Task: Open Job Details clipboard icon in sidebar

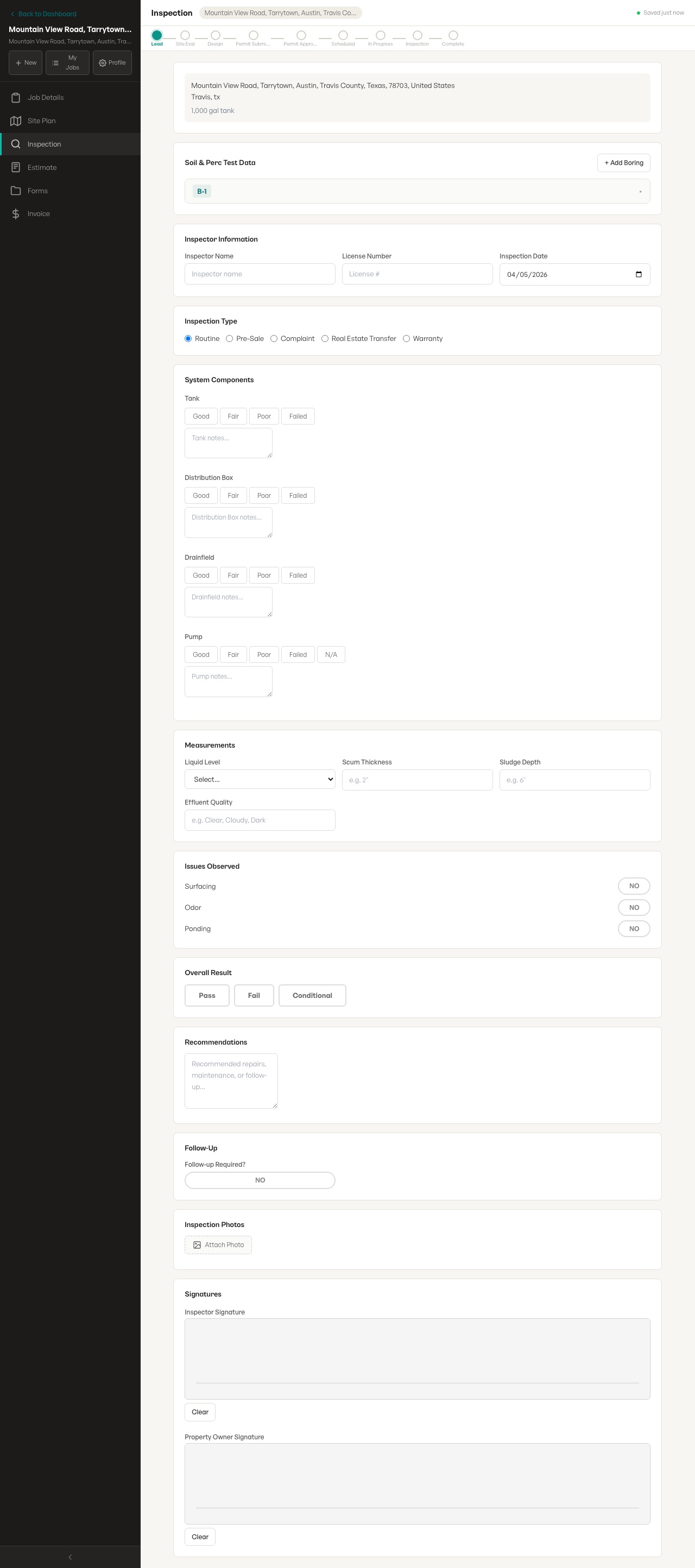Action: [x=16, y=97]
